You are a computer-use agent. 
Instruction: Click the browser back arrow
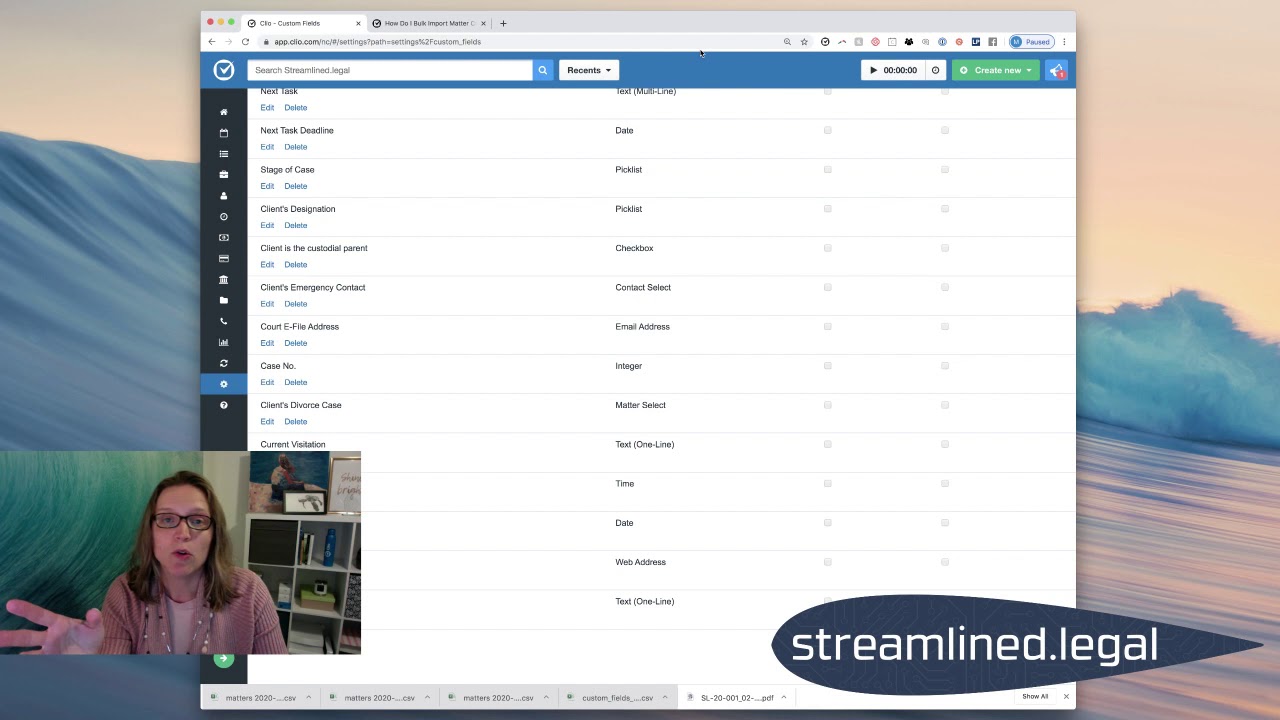coord(212,42)
